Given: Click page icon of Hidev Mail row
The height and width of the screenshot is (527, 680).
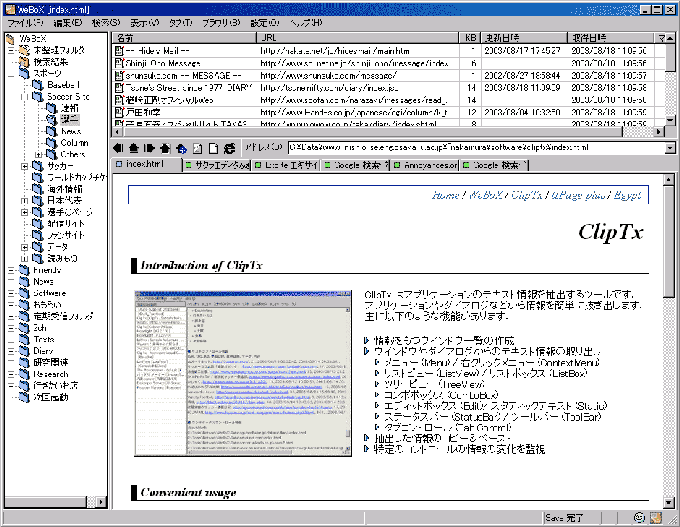Looking at the screenshot, I should 119,51.
